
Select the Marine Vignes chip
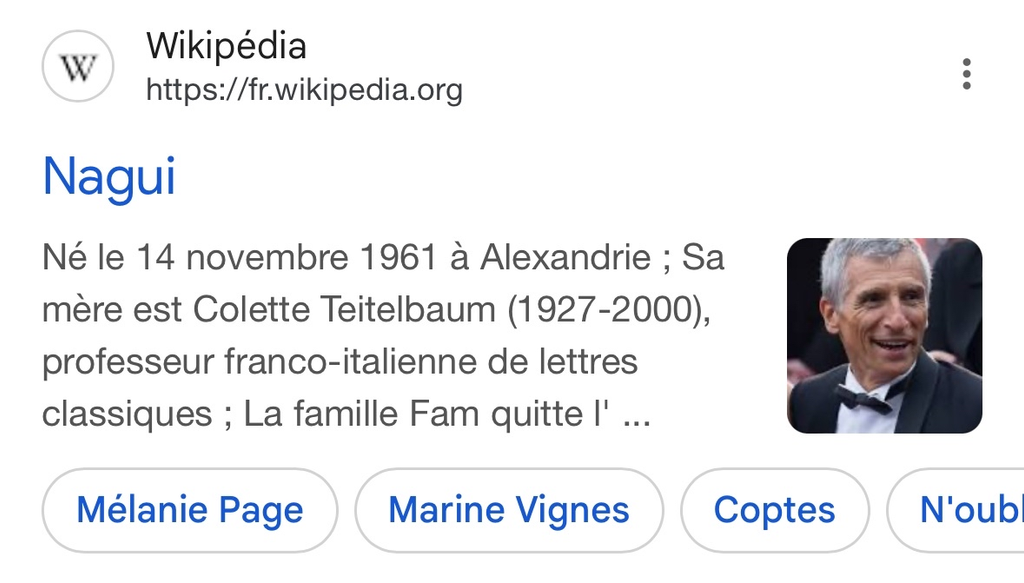pos(509,510)
